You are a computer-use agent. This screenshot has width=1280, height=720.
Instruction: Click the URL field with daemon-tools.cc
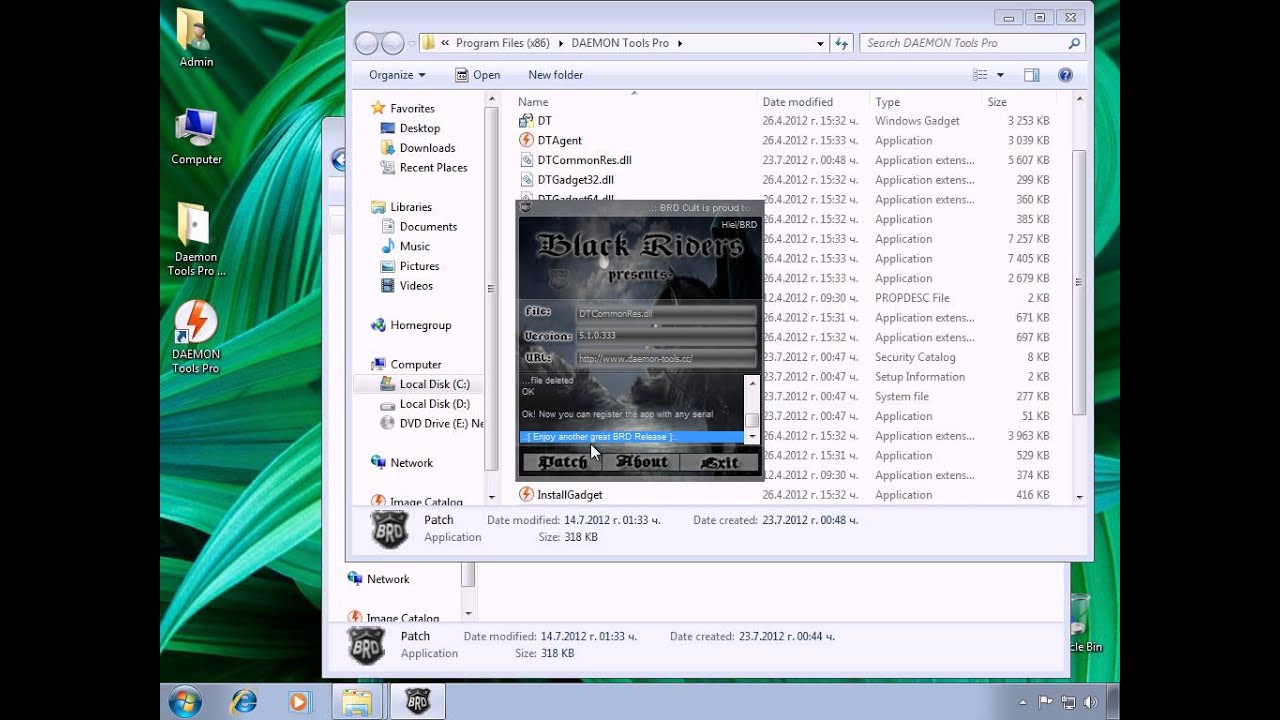666,358
